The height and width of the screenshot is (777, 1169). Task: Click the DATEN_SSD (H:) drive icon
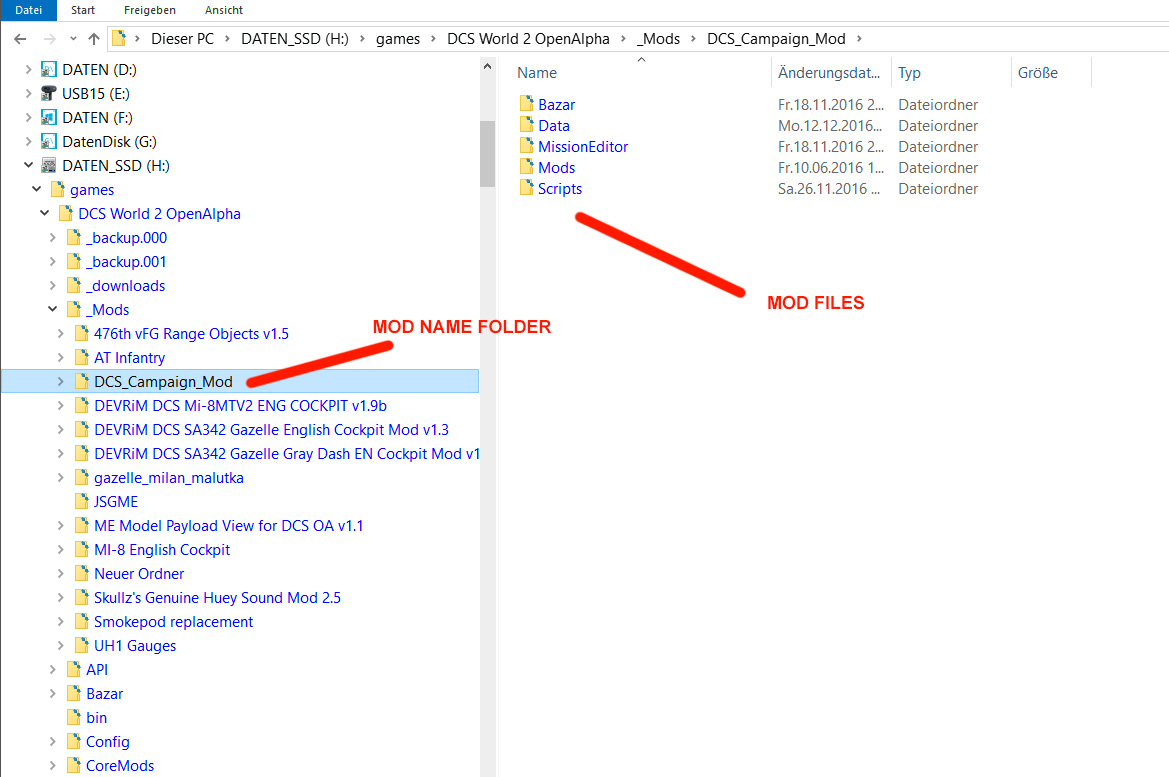pyautogui.click(x=48, y=166)
